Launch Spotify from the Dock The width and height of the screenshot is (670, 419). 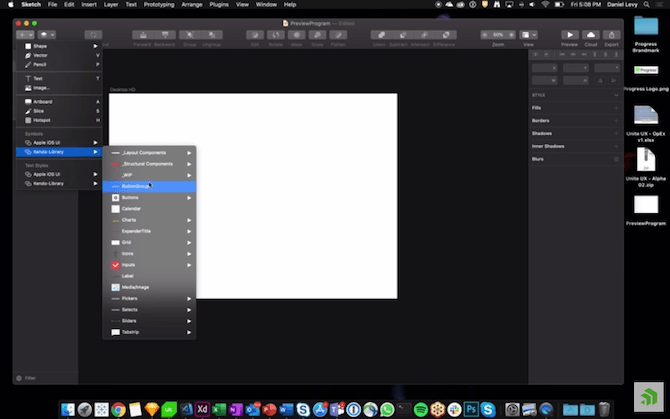click(x=420, y=409)
